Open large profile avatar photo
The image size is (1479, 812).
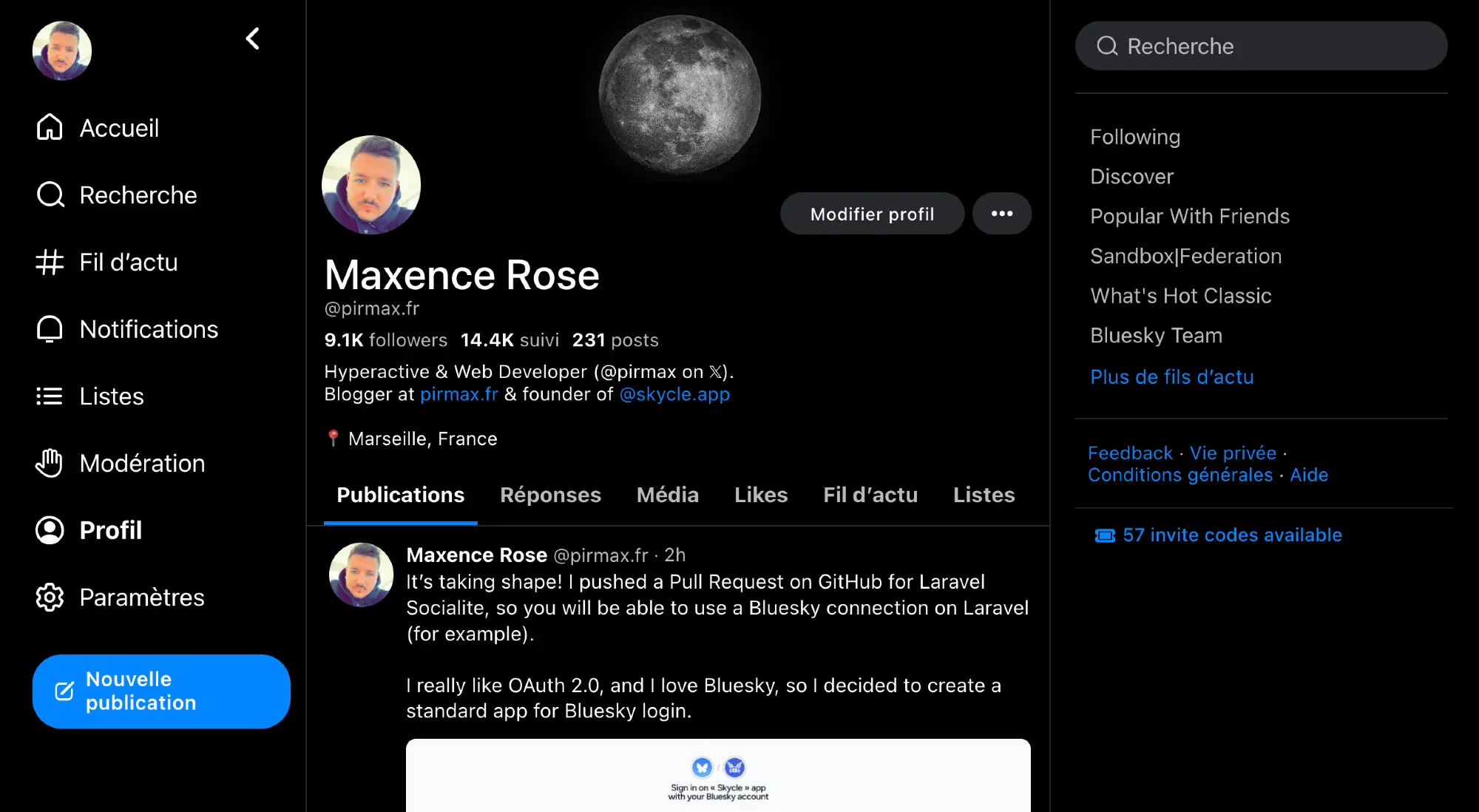371,185
